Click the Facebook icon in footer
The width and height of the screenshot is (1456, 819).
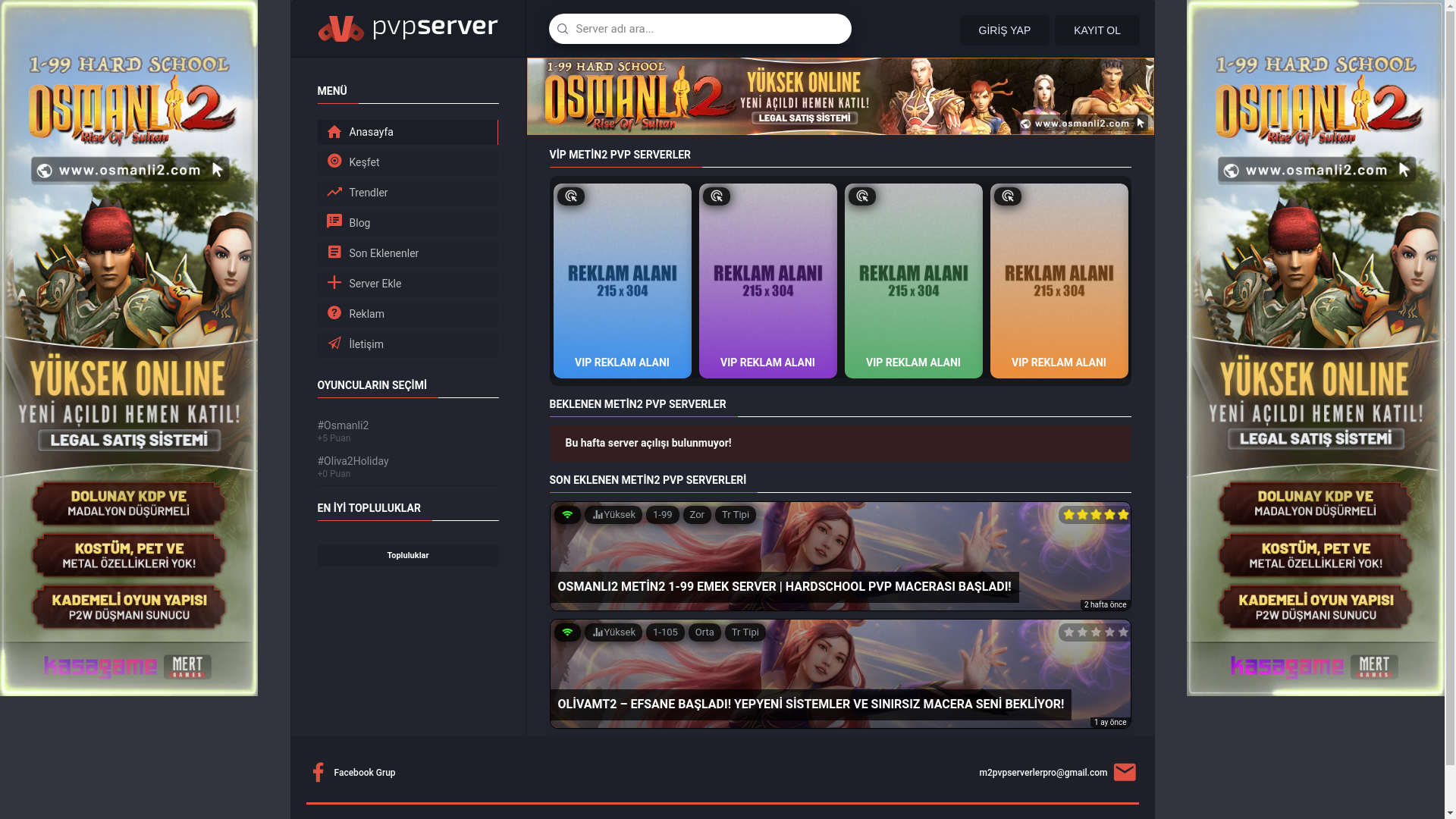(x=318, y=772)
